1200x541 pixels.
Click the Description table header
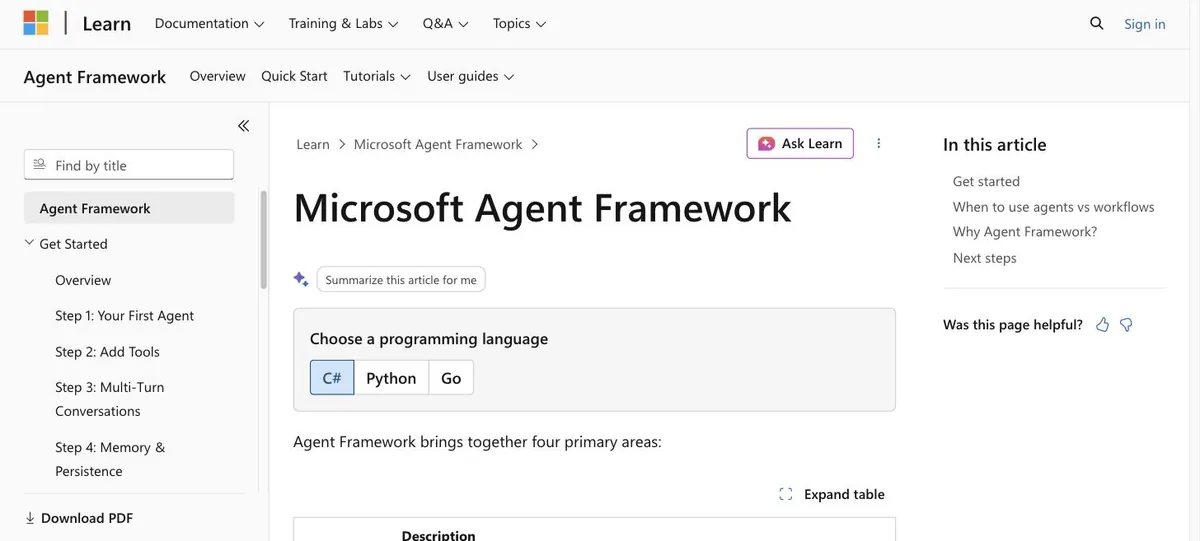[x=438, y=535]
